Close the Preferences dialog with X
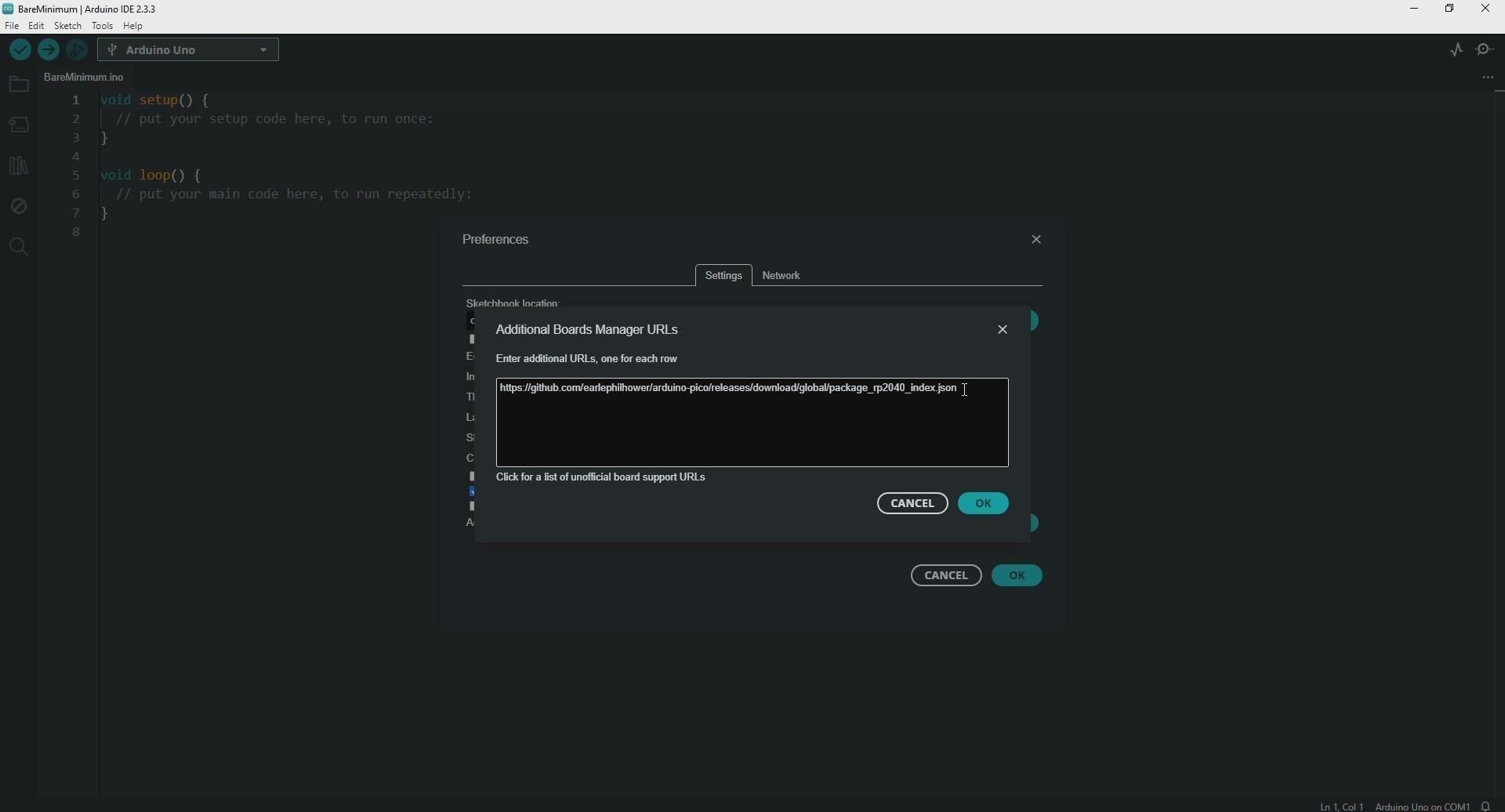 [1037, 240]
